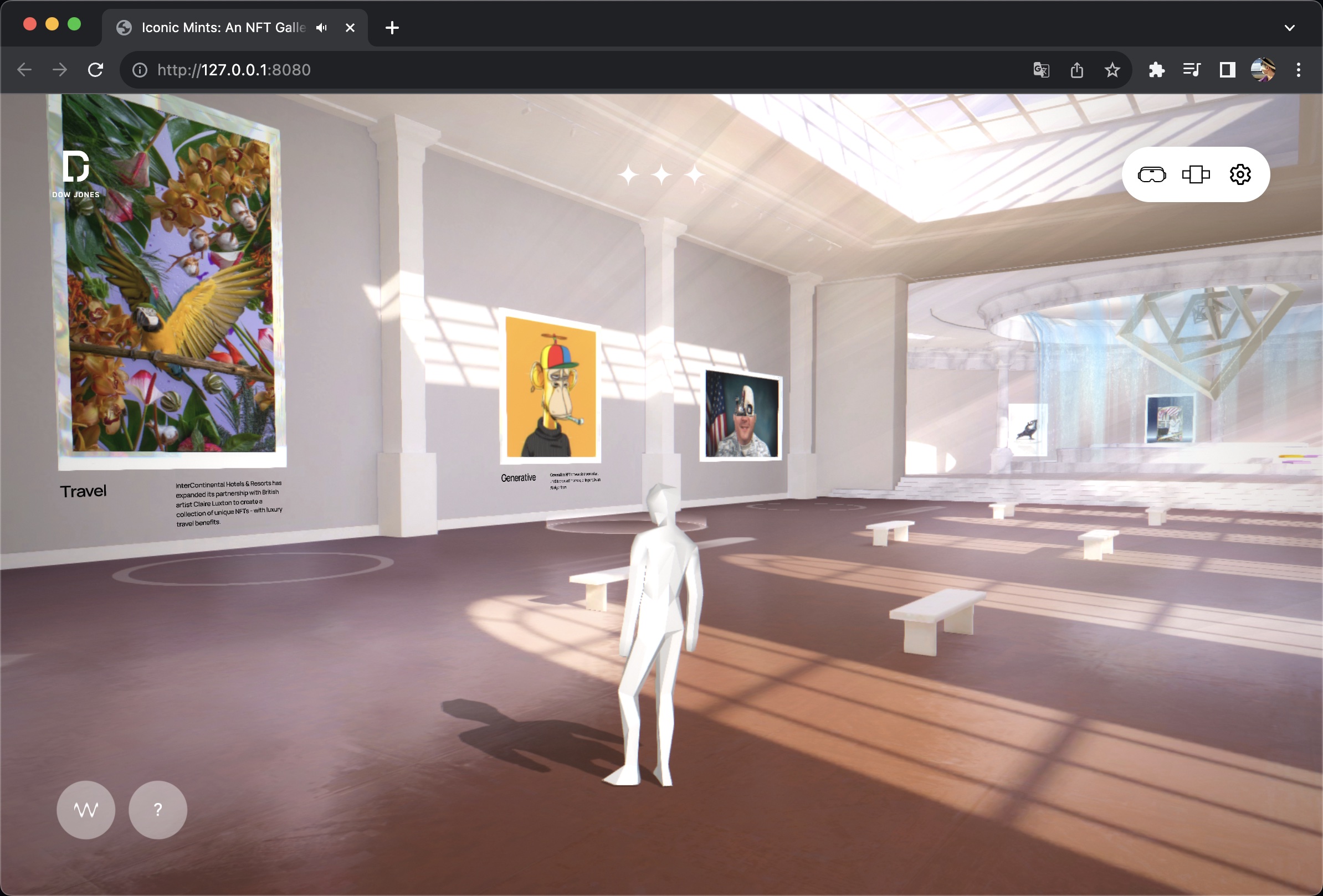Open the media controls icon in the toolbar
Viewport: 1323px width, 896px height.
[x=1192, y=70]
